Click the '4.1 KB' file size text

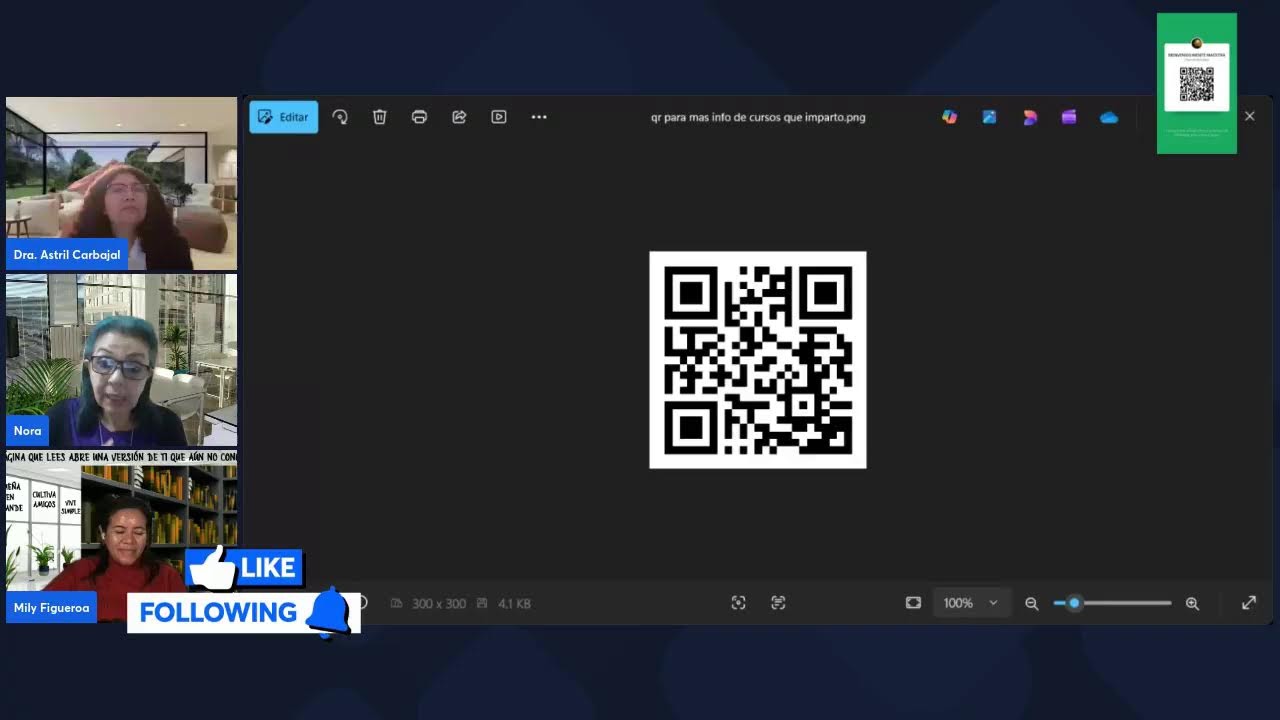point(514,604)
